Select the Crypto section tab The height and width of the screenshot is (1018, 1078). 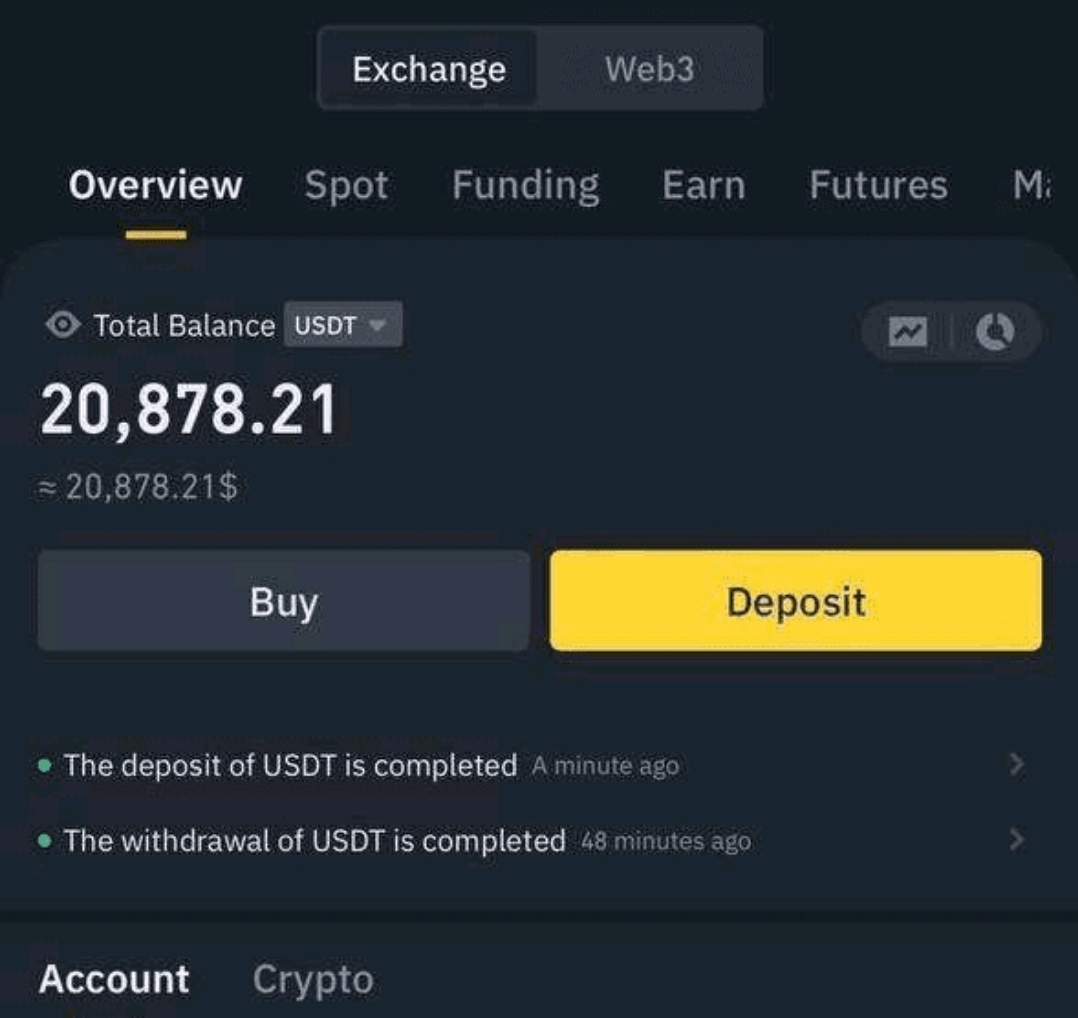pyautogui.click(x=314, y=980)
